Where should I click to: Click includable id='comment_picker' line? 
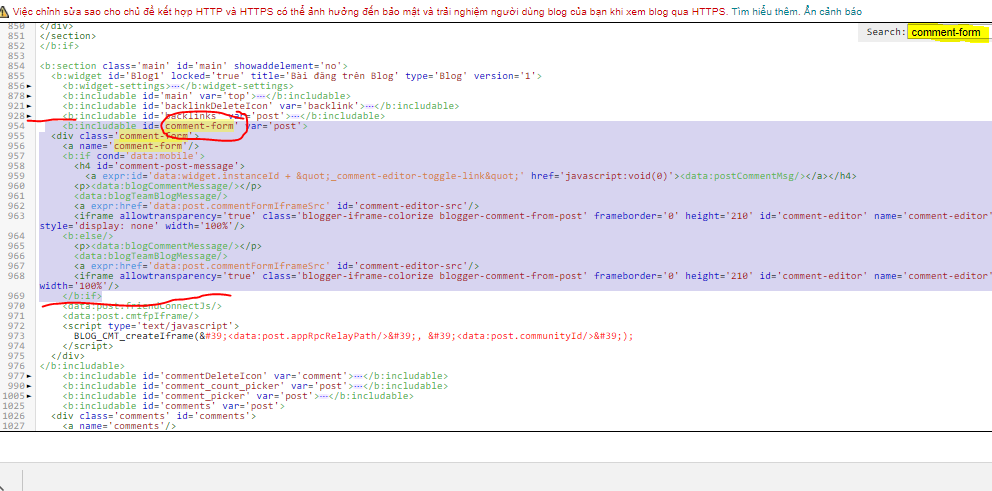(238, 396)
